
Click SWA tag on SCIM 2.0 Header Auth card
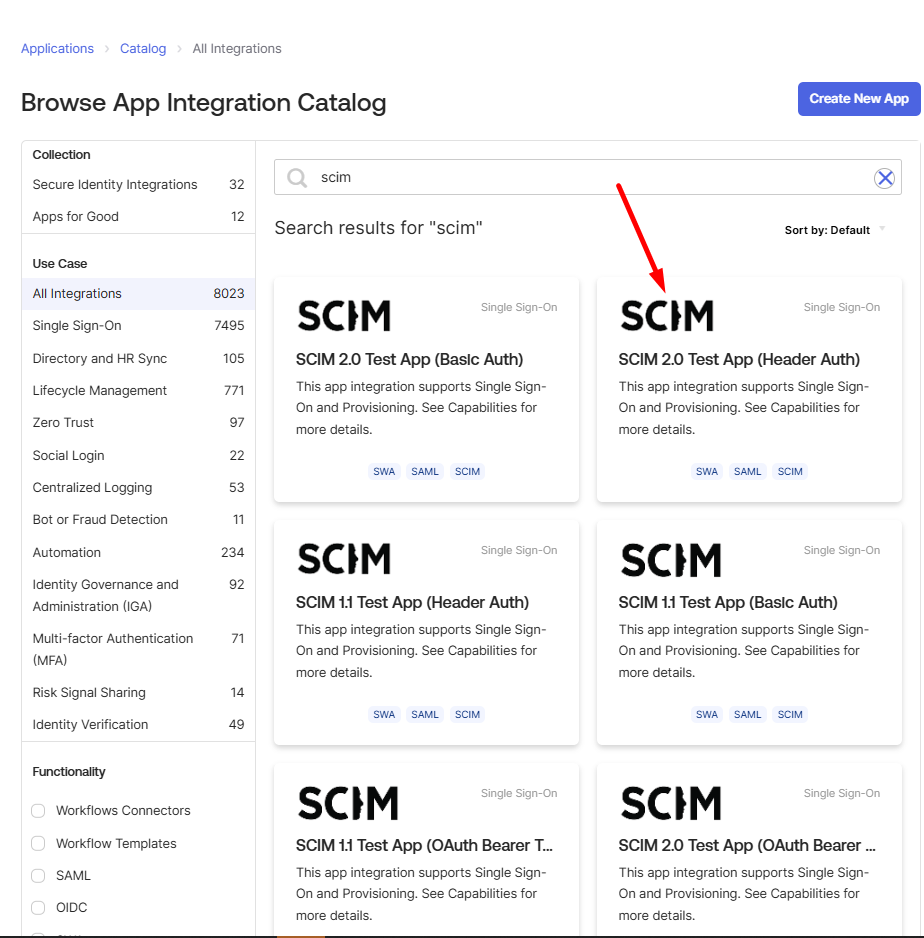tap(707, 471)
